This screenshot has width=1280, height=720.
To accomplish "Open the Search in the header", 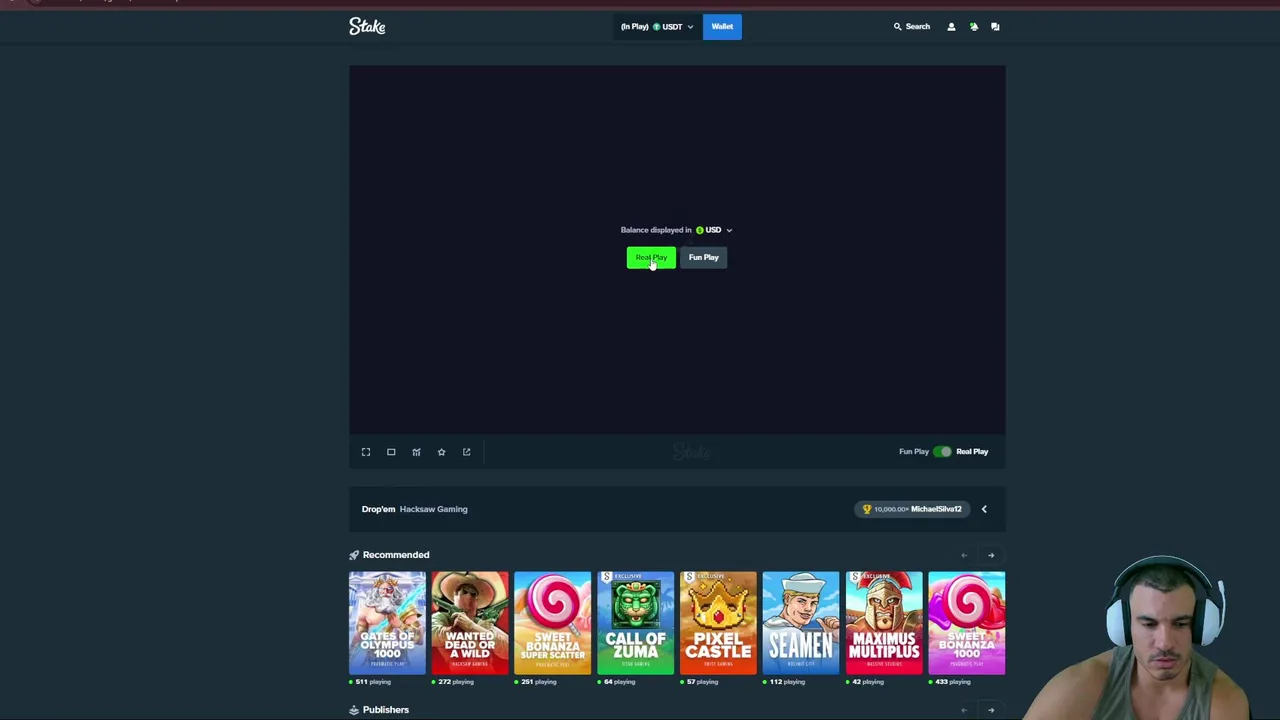I will point(911,27).
